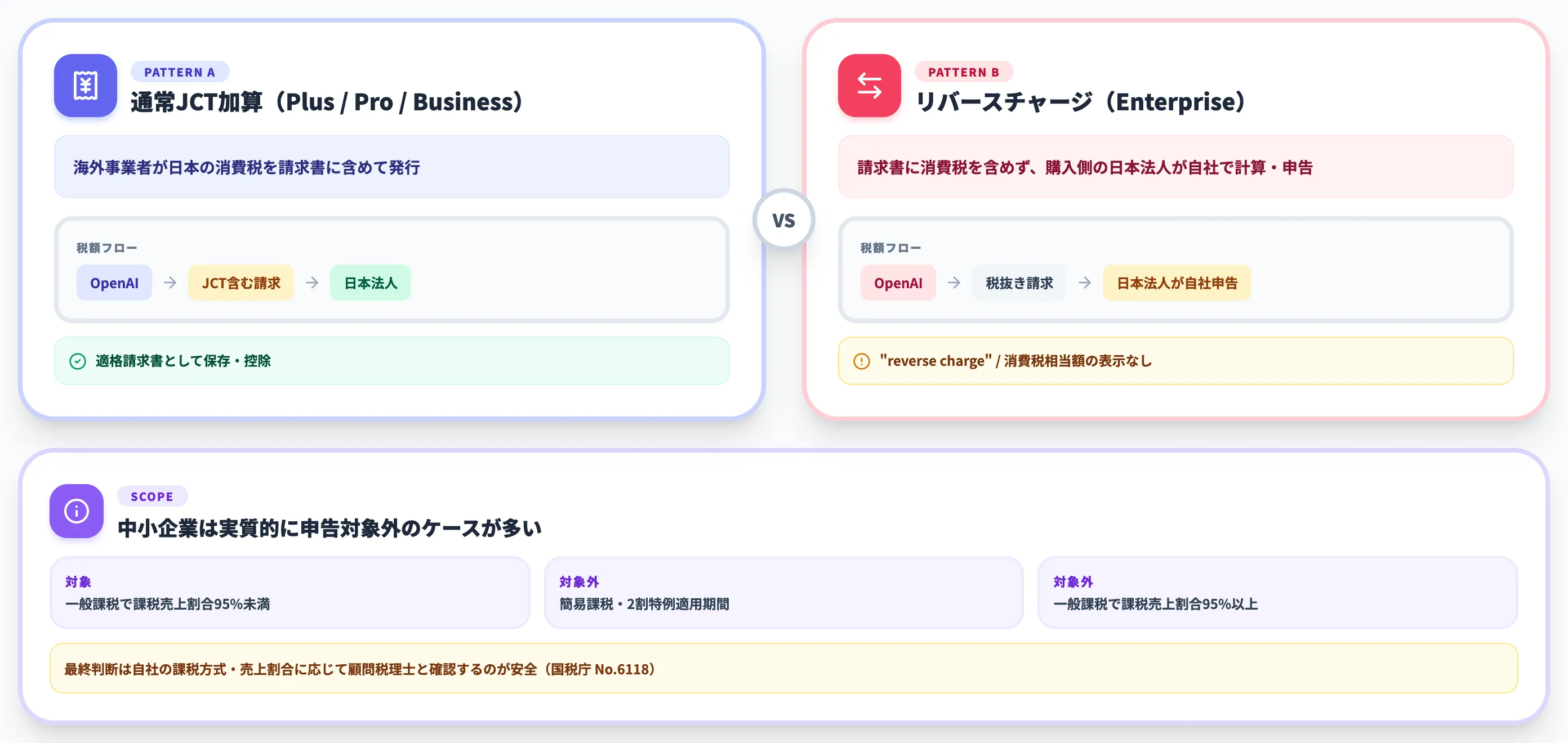Click the text 一般課税で課税売上割合95%以上
The width and height of the screenshot is (1568, 743).
(1155, 605)
